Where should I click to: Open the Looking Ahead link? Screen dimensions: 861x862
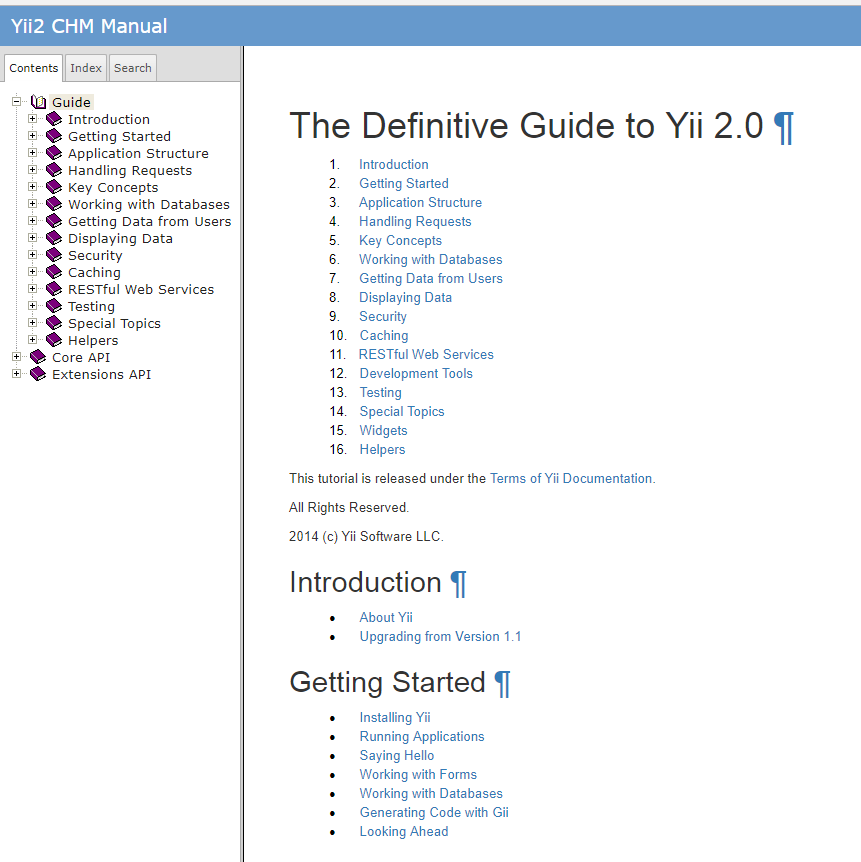coord(404,831)
